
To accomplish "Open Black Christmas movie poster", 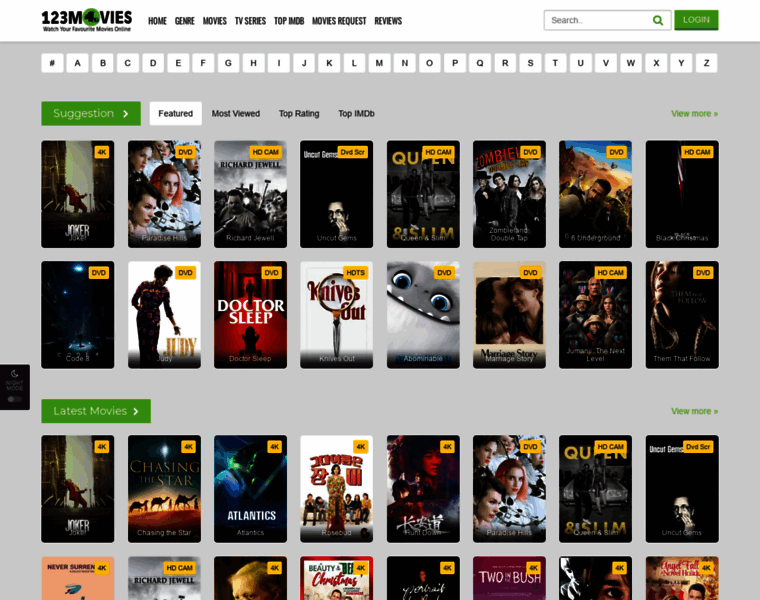I will point(682,194).
